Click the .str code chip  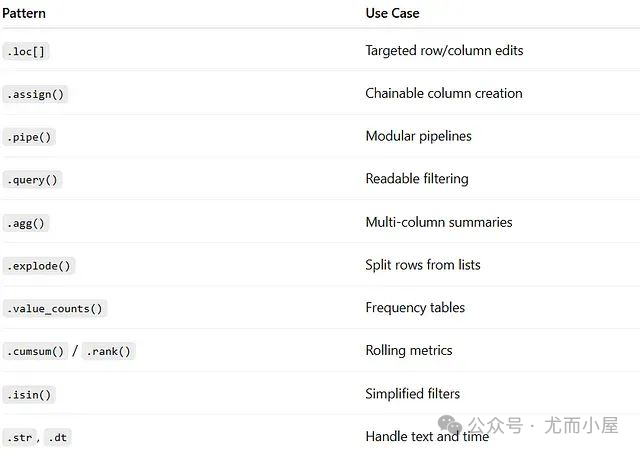pos(18,437)
